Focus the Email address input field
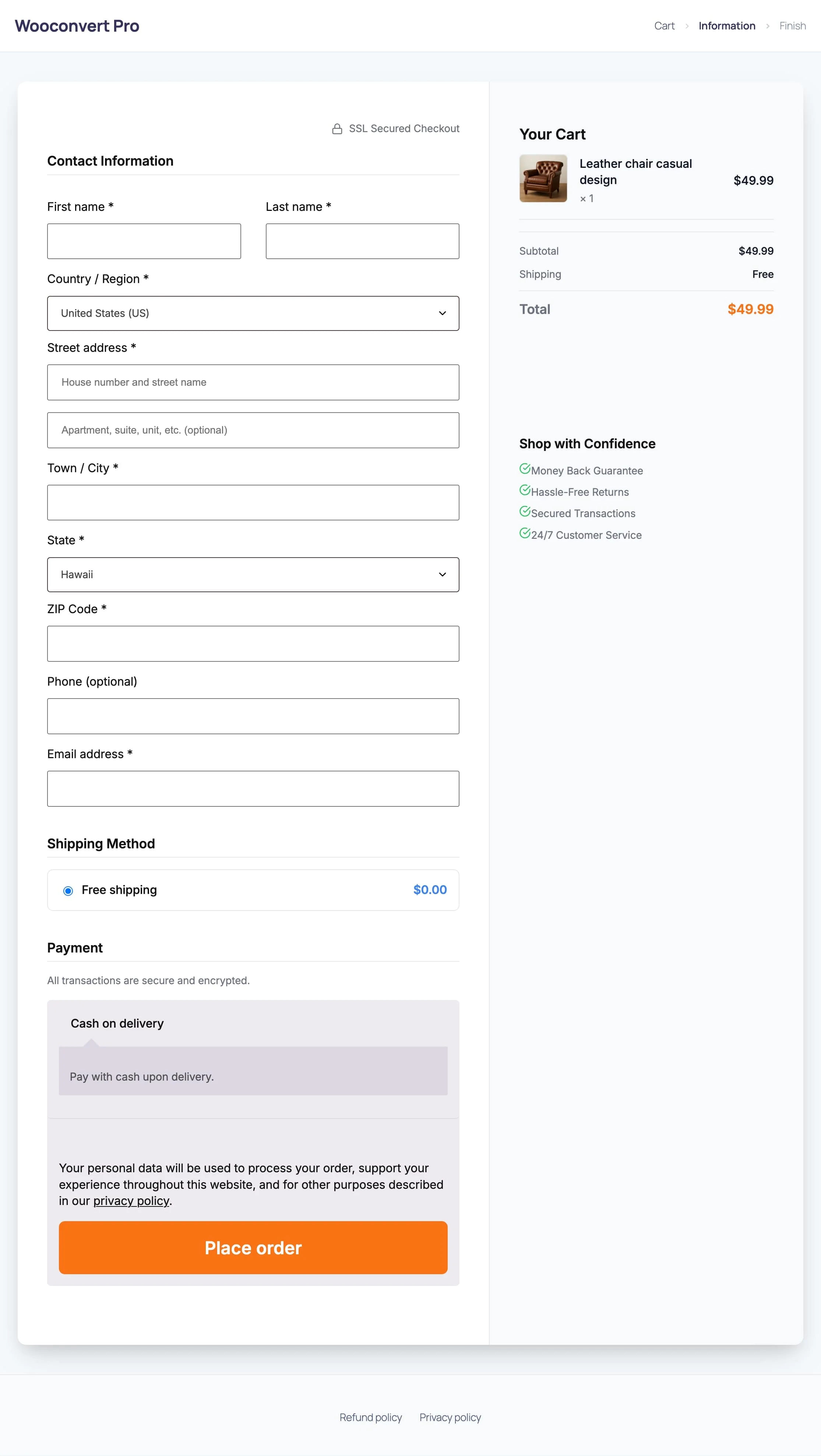The image size is (821, 1456). [253, 788]
